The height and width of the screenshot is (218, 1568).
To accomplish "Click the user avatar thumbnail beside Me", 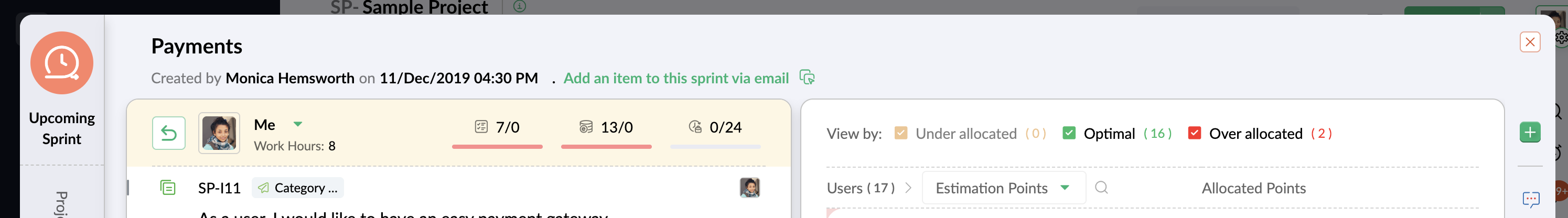I will [x=219, y=133].
